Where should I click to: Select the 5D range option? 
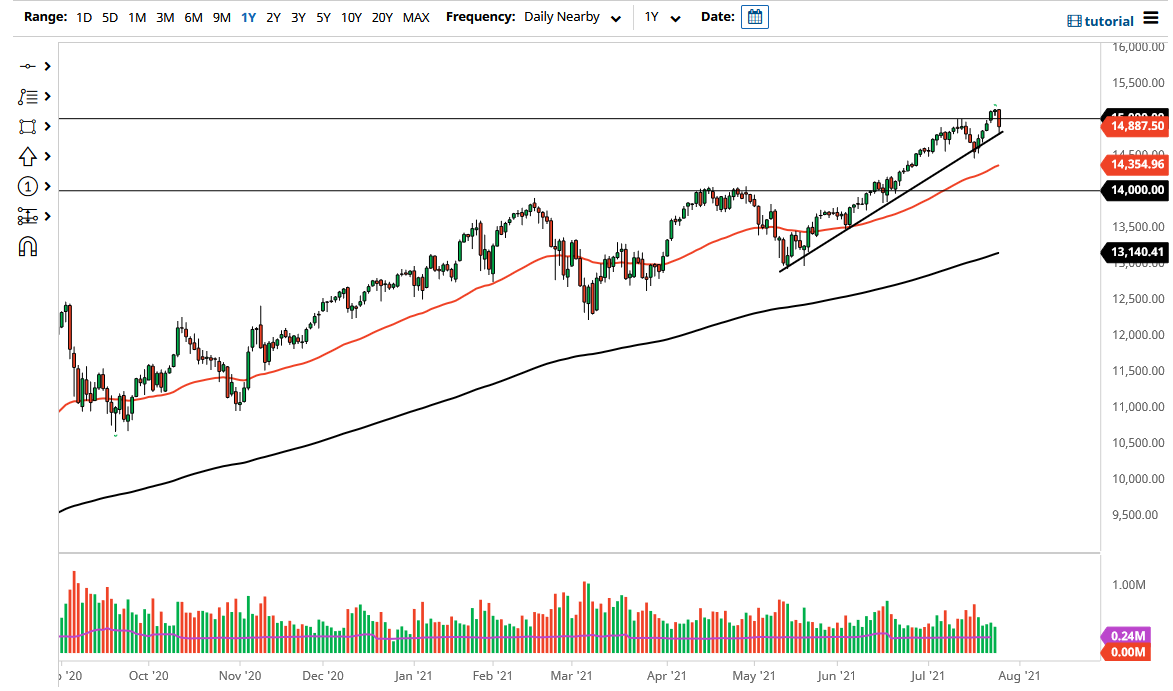[109, 16]
